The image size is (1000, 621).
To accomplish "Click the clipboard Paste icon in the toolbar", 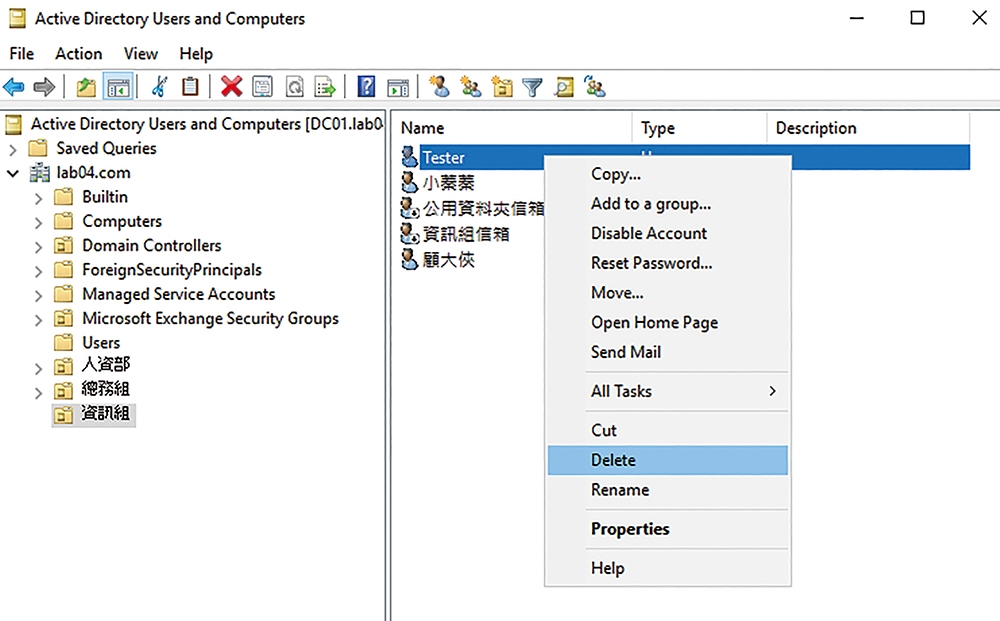I will (x=190, y=87).
